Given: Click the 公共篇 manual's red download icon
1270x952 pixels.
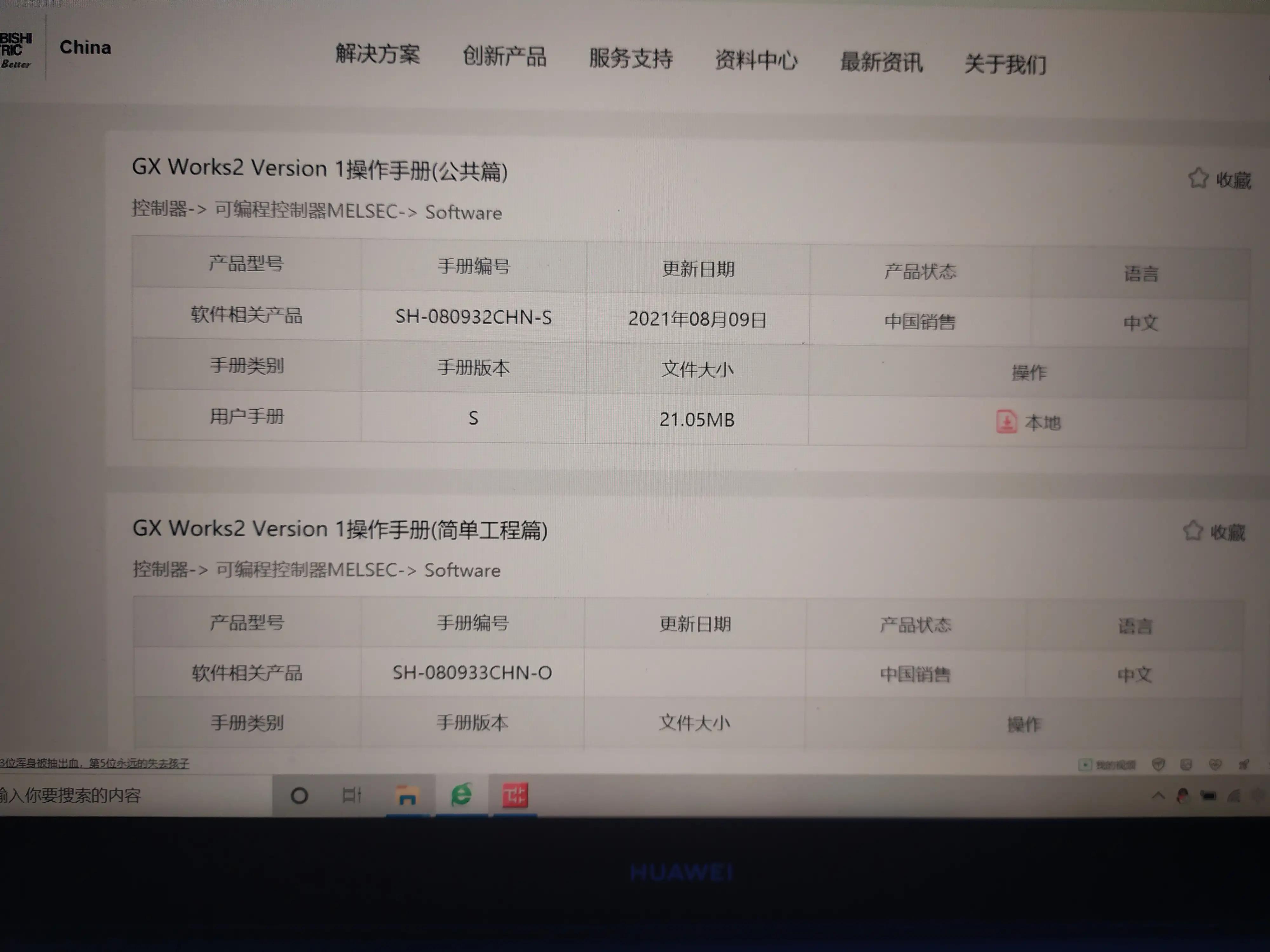Looking at the screenshot, I should coord(1006,422).
